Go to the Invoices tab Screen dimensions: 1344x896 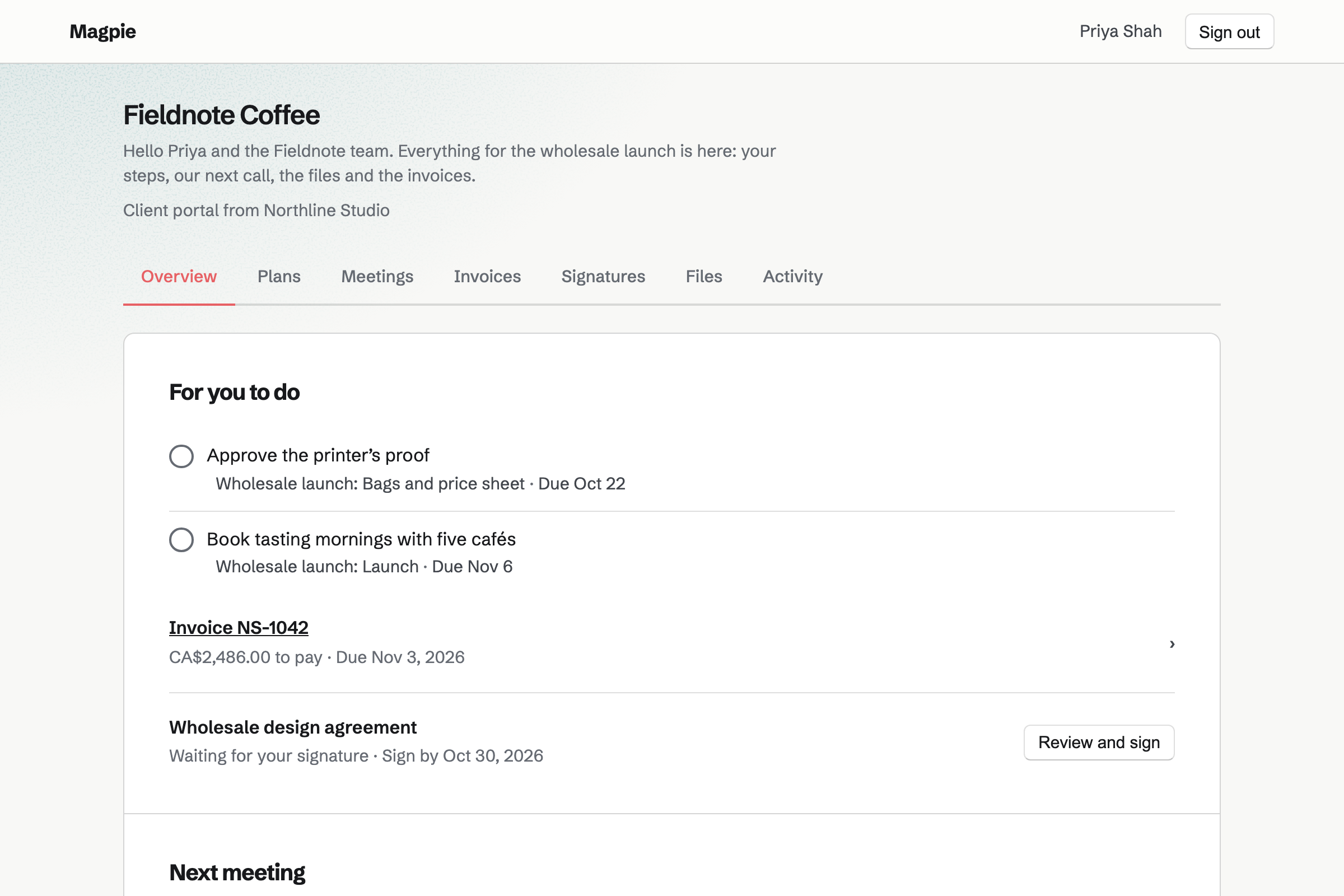point(487,277)
